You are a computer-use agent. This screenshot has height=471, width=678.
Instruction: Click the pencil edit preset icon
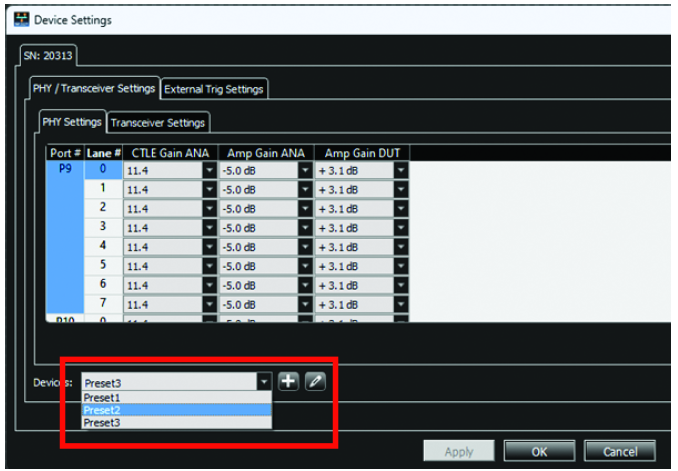(x=315, y=382)
